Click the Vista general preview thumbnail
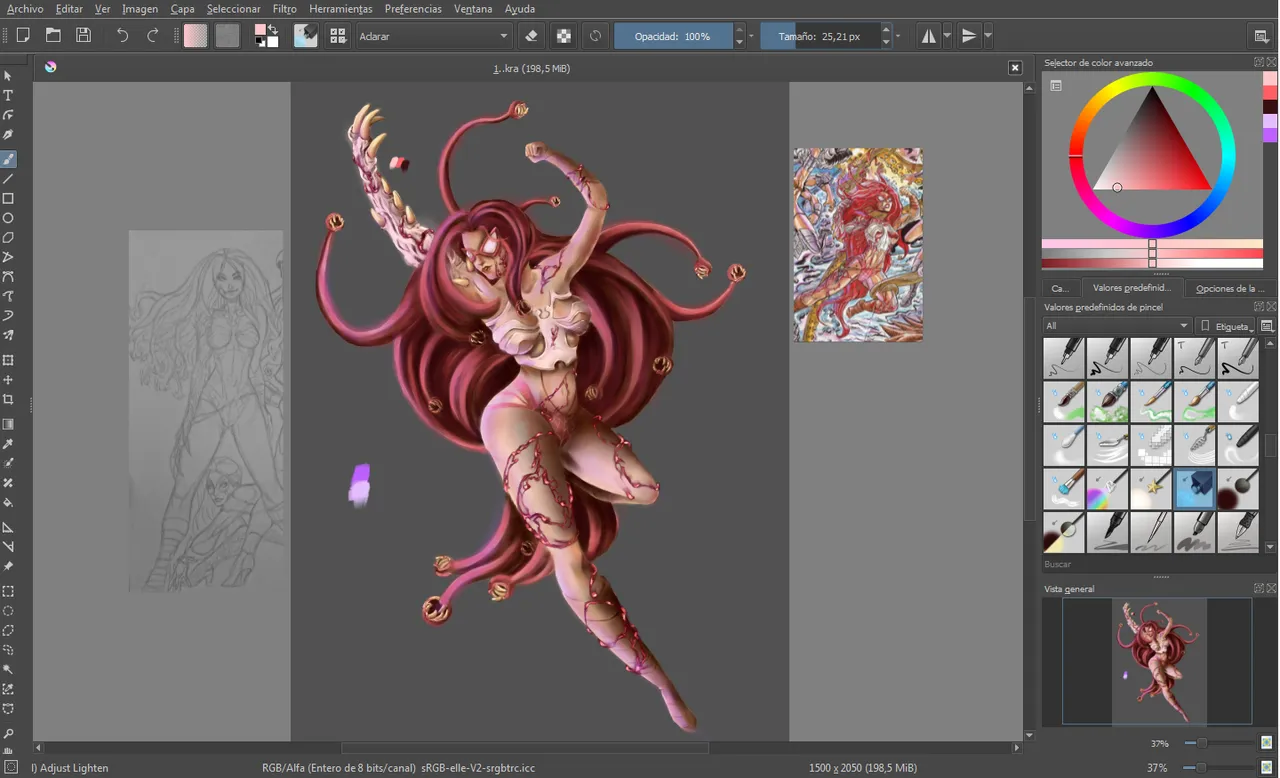The image size is (1280, 778). 1158,661
